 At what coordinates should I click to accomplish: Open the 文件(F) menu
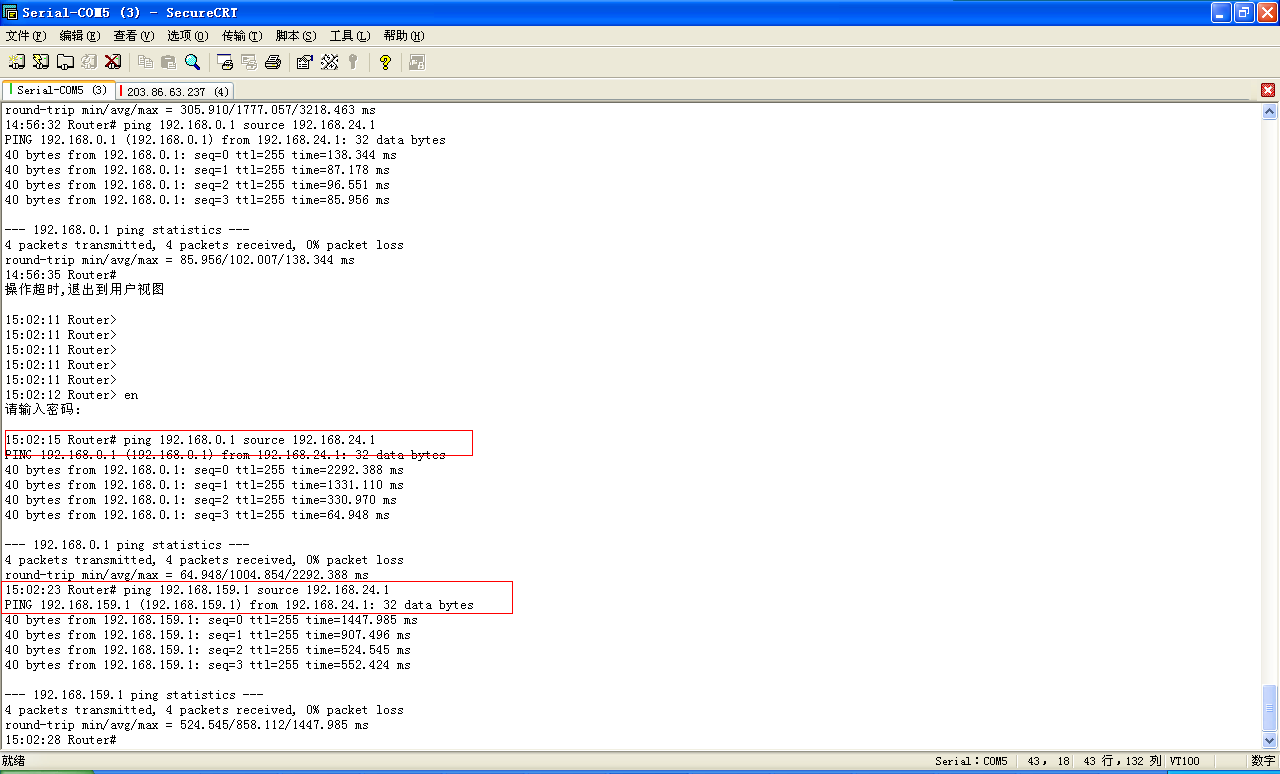click(x=24, y=36)
